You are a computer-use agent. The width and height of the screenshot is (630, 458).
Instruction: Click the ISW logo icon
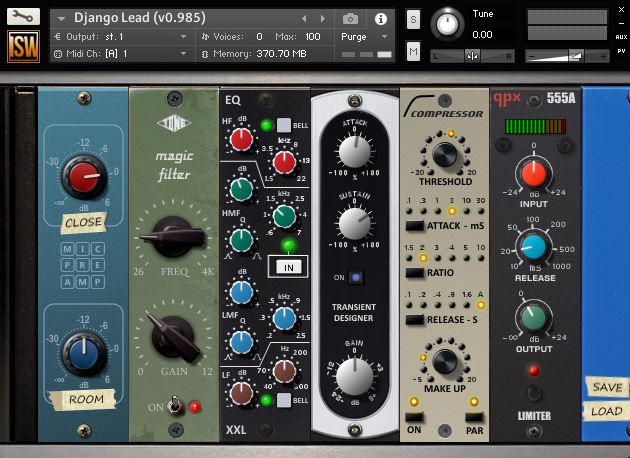23,47
